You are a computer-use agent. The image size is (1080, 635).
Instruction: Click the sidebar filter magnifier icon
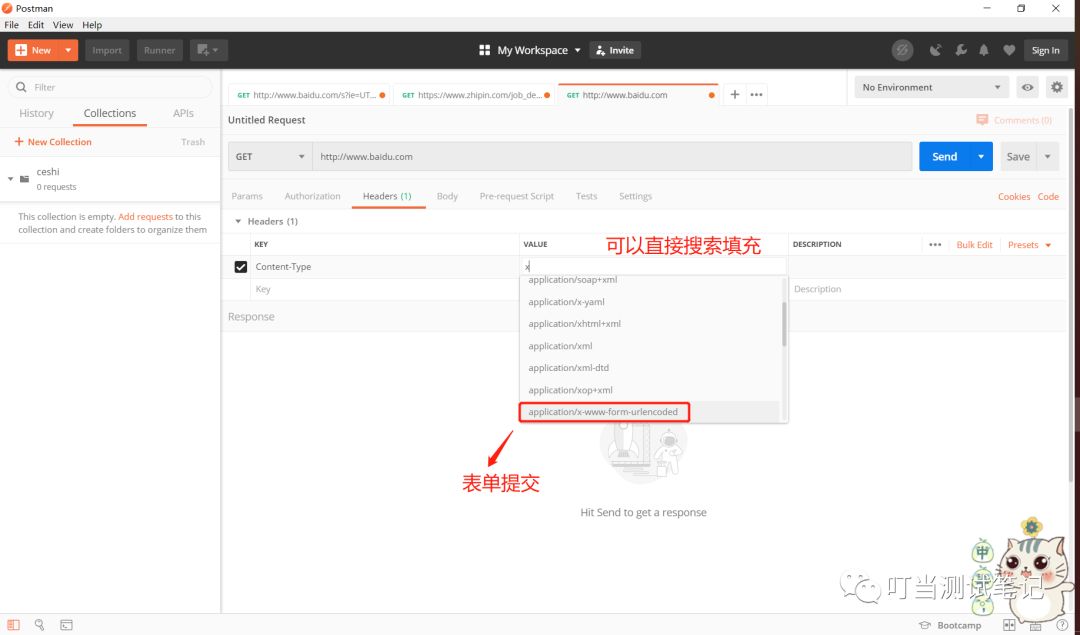[x=21, y=87]
